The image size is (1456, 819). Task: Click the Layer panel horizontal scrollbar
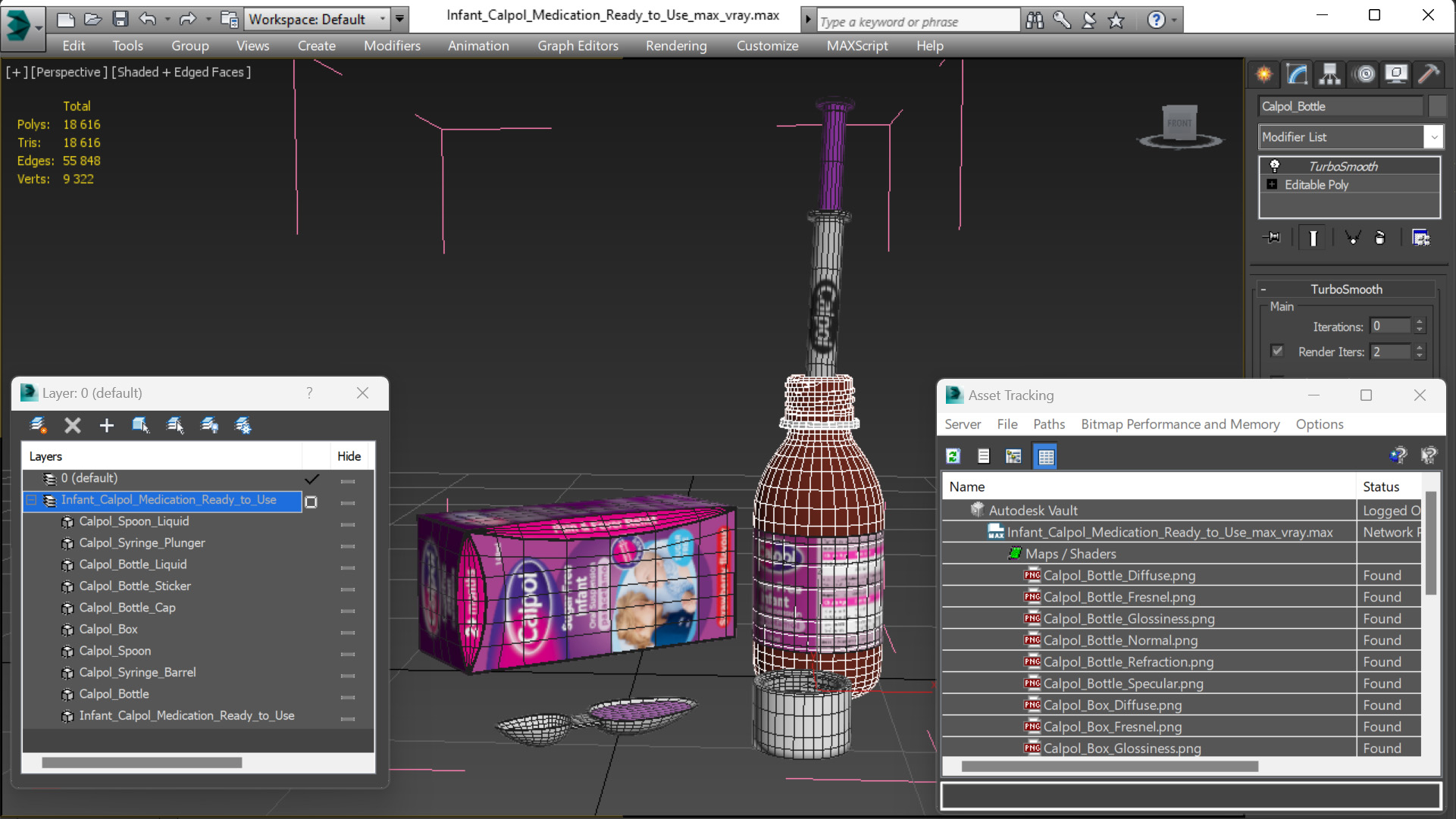click(x=142, y=763)
